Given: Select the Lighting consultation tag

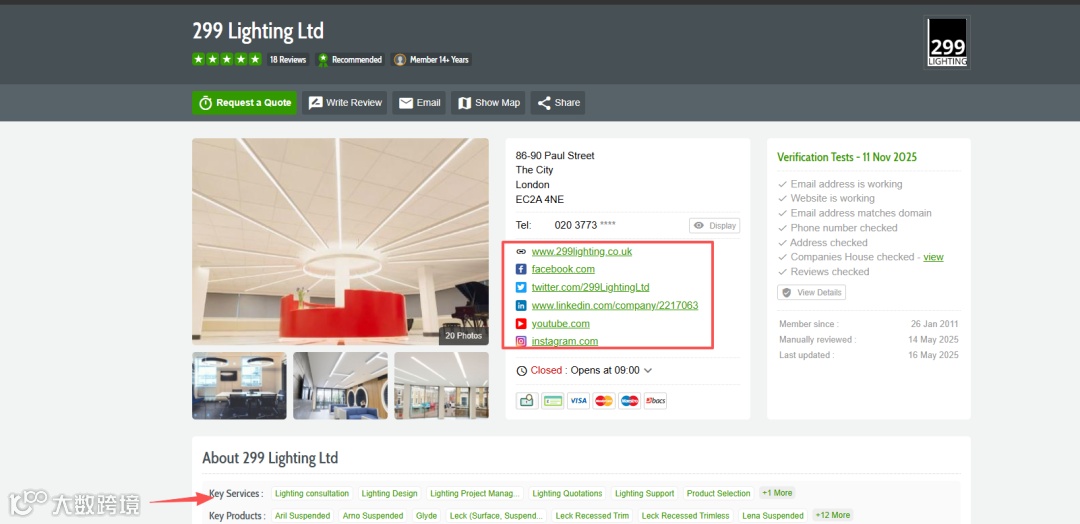Looking at the screenshot, I should point(312,493).
